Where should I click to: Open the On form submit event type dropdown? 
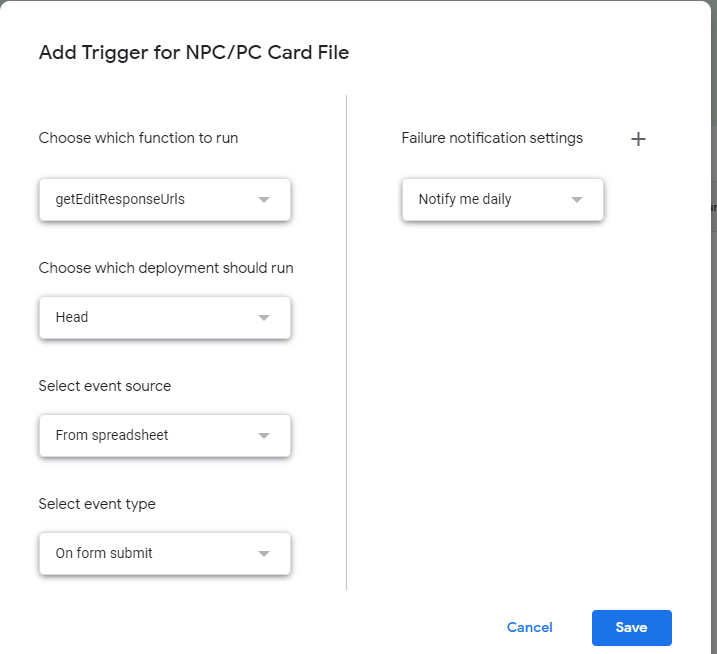tap(150, 554)
